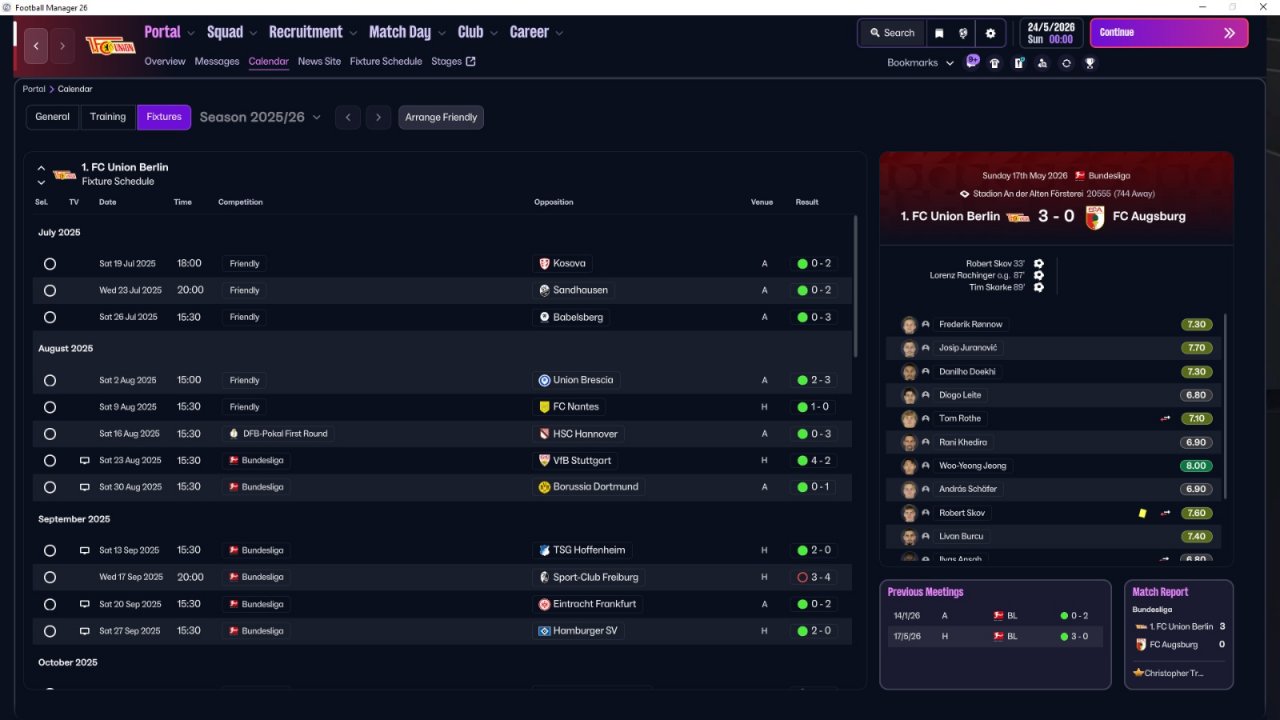
Task: Click the FC Augsburg crest in the match summary
Action: coord(1095,217)
